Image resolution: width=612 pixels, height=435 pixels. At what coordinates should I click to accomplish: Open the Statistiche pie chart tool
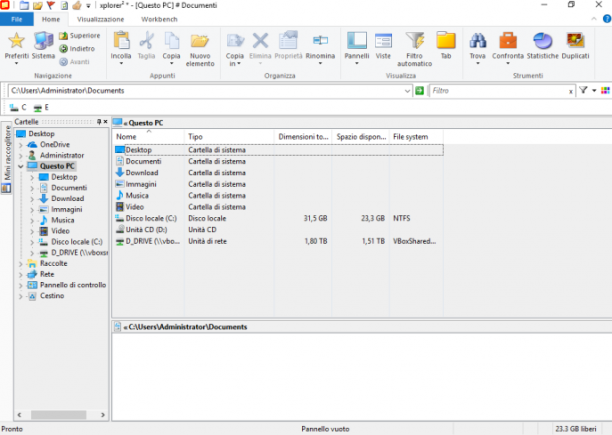point(543,40)
